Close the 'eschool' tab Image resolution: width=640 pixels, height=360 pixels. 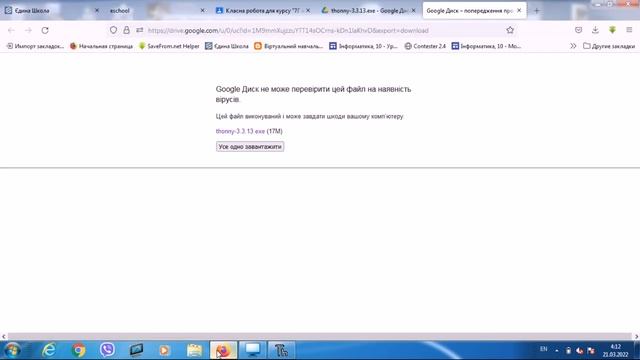tap(202, 11)
